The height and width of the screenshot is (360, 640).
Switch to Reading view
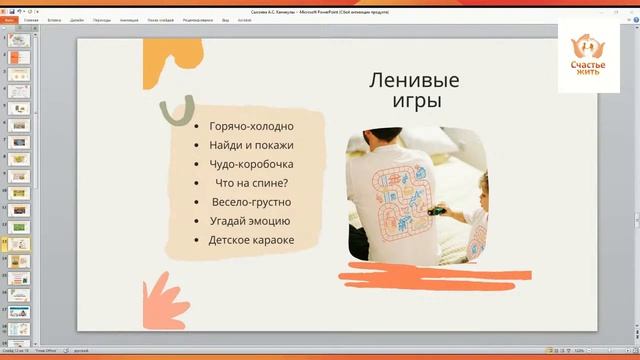pos(562,351)
